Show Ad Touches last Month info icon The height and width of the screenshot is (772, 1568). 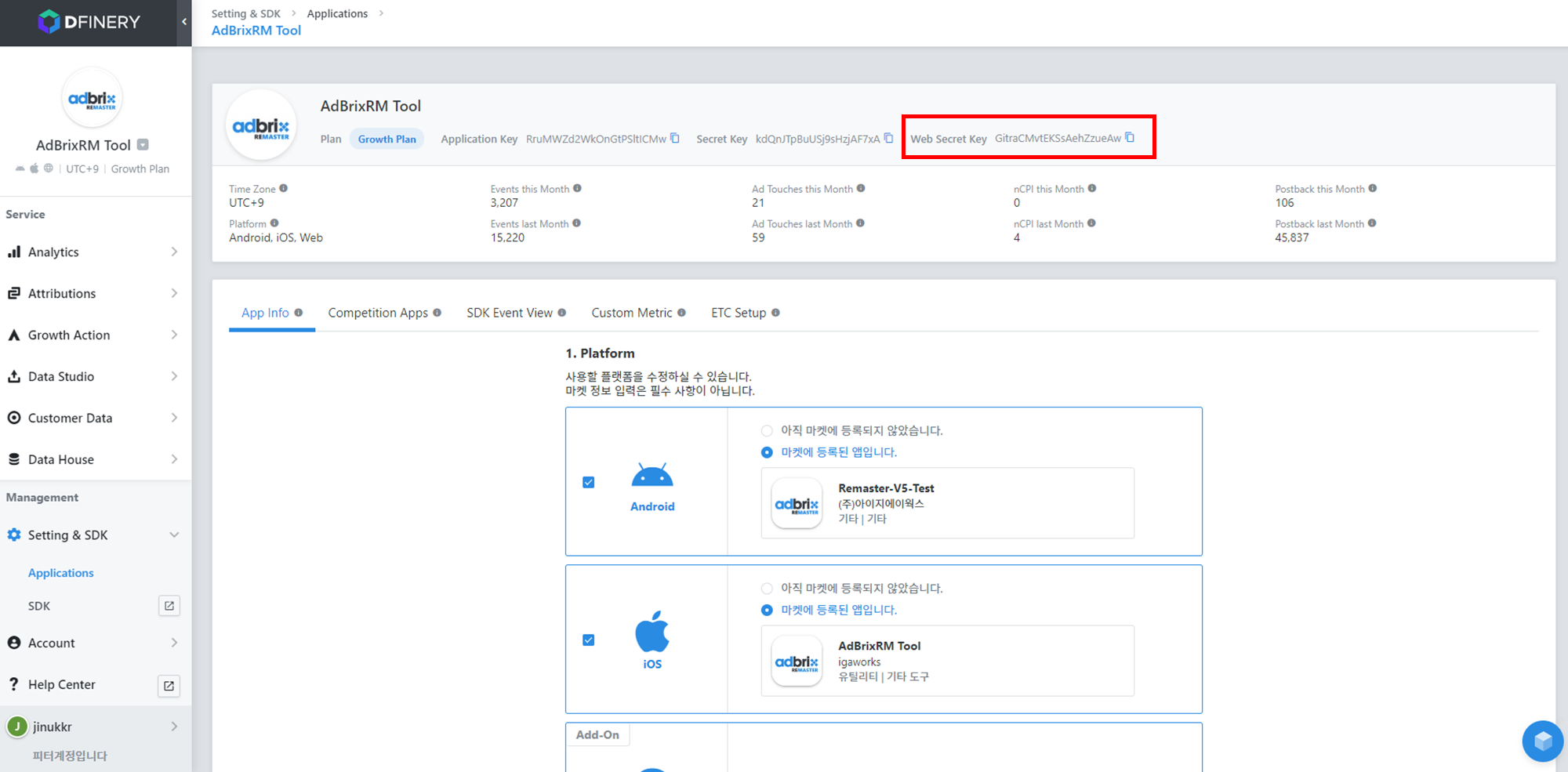pyautogui.click(x=860, y=223)
